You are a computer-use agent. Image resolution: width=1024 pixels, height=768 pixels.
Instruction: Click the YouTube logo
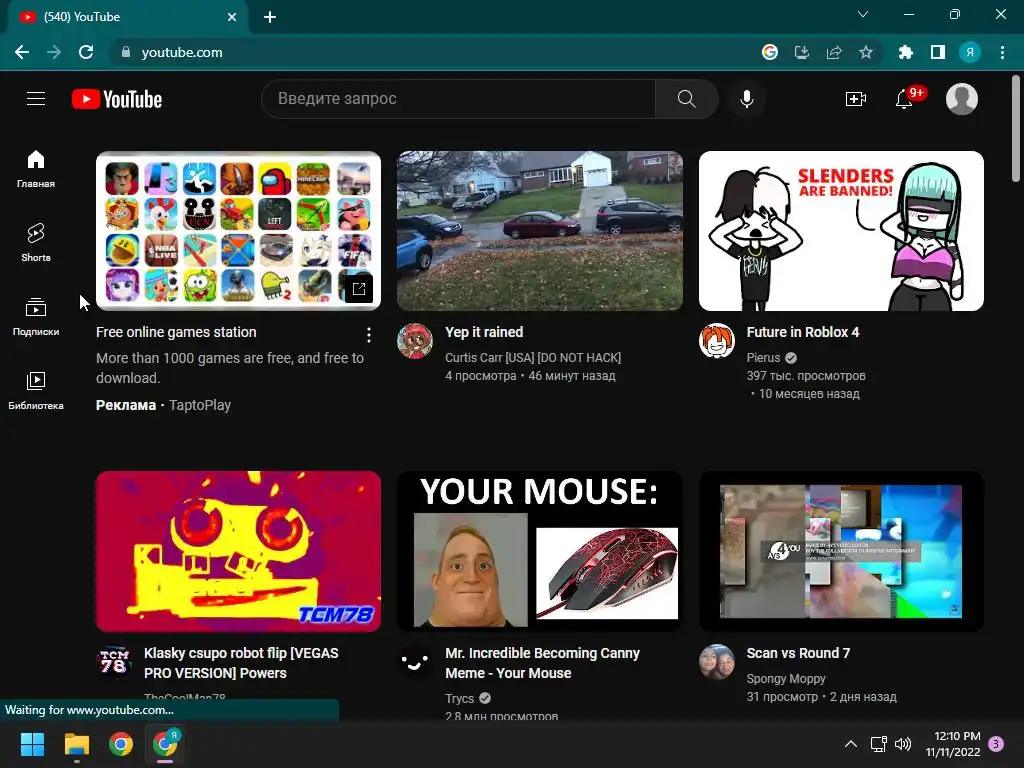tap(117, 99)
